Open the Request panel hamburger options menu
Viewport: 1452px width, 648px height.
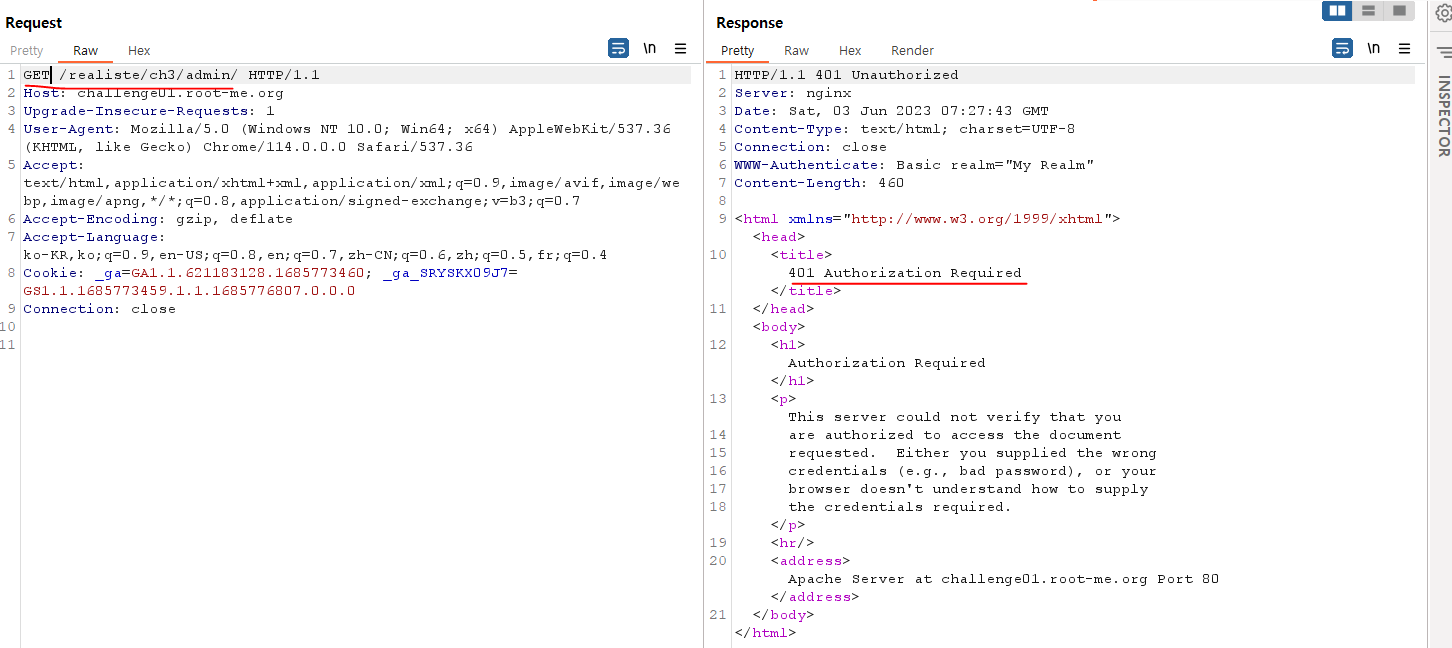click(680, 48)
